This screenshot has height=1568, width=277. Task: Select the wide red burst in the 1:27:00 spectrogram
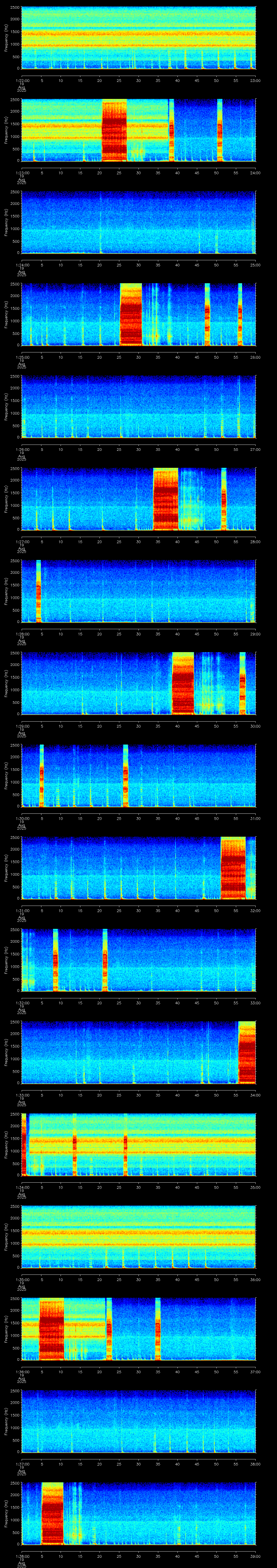tap(166, 499)
